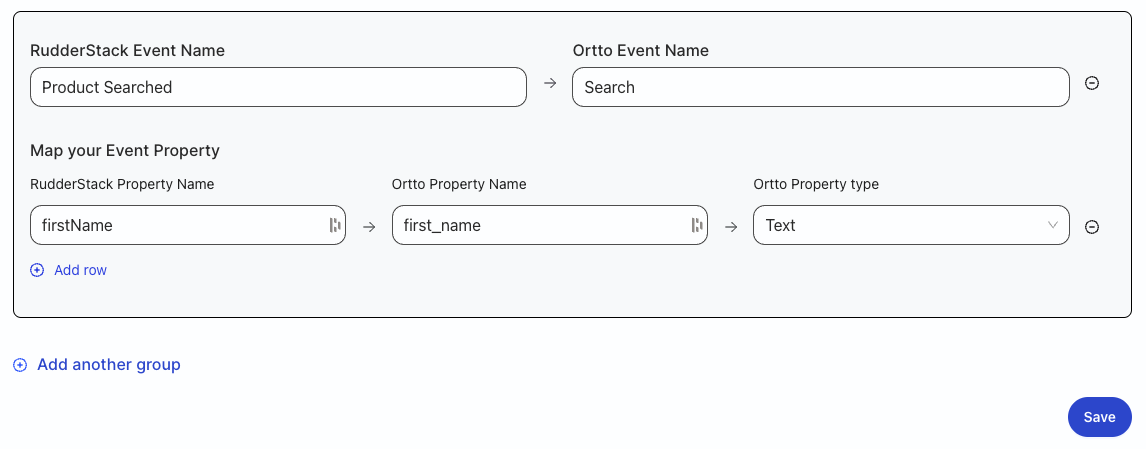
Task: Click the 'RudderStack Property Name' label
Action: 122,184
